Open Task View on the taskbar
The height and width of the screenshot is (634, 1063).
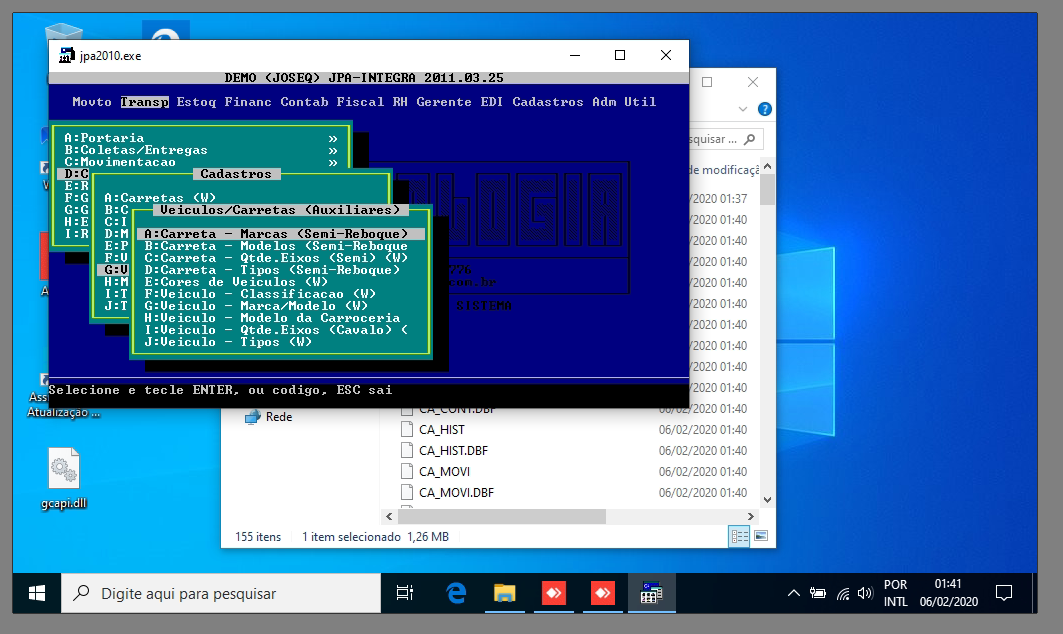pyautogui.click(x=405, y=593)
